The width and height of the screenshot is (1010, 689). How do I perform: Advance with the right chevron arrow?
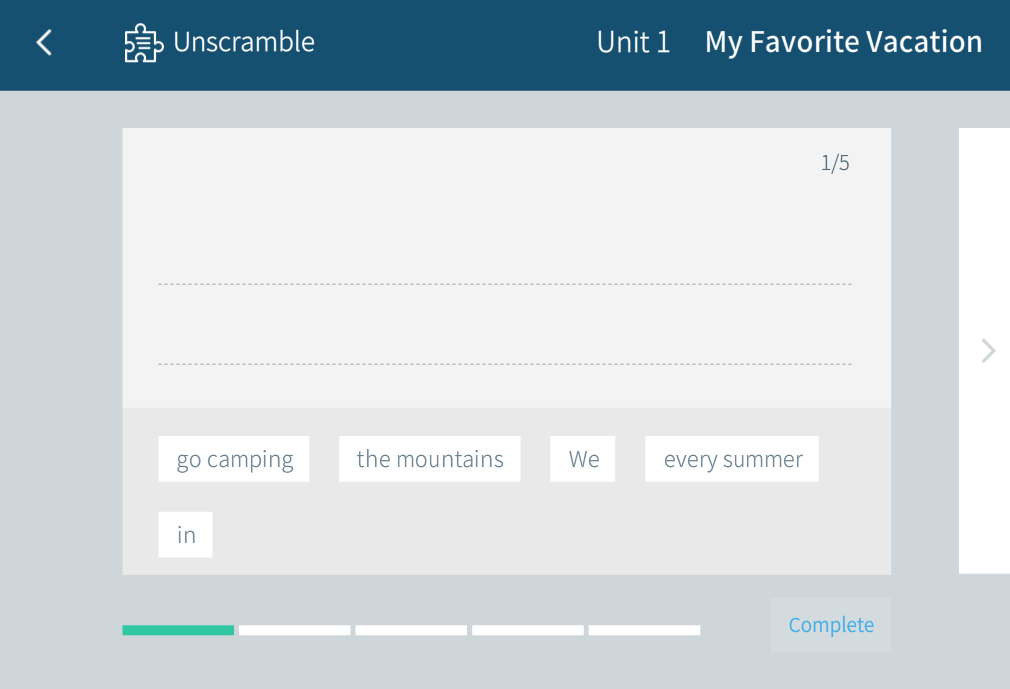tap(988, 351)
